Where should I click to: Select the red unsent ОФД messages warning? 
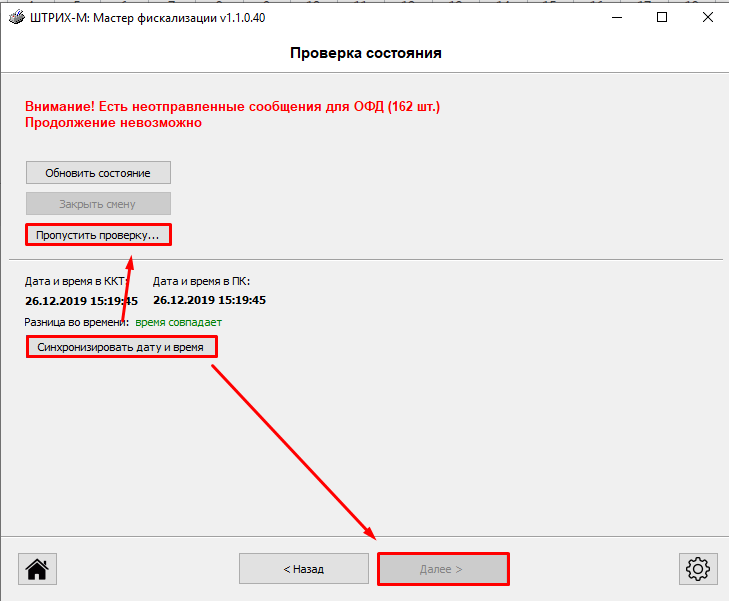[232, 106]
